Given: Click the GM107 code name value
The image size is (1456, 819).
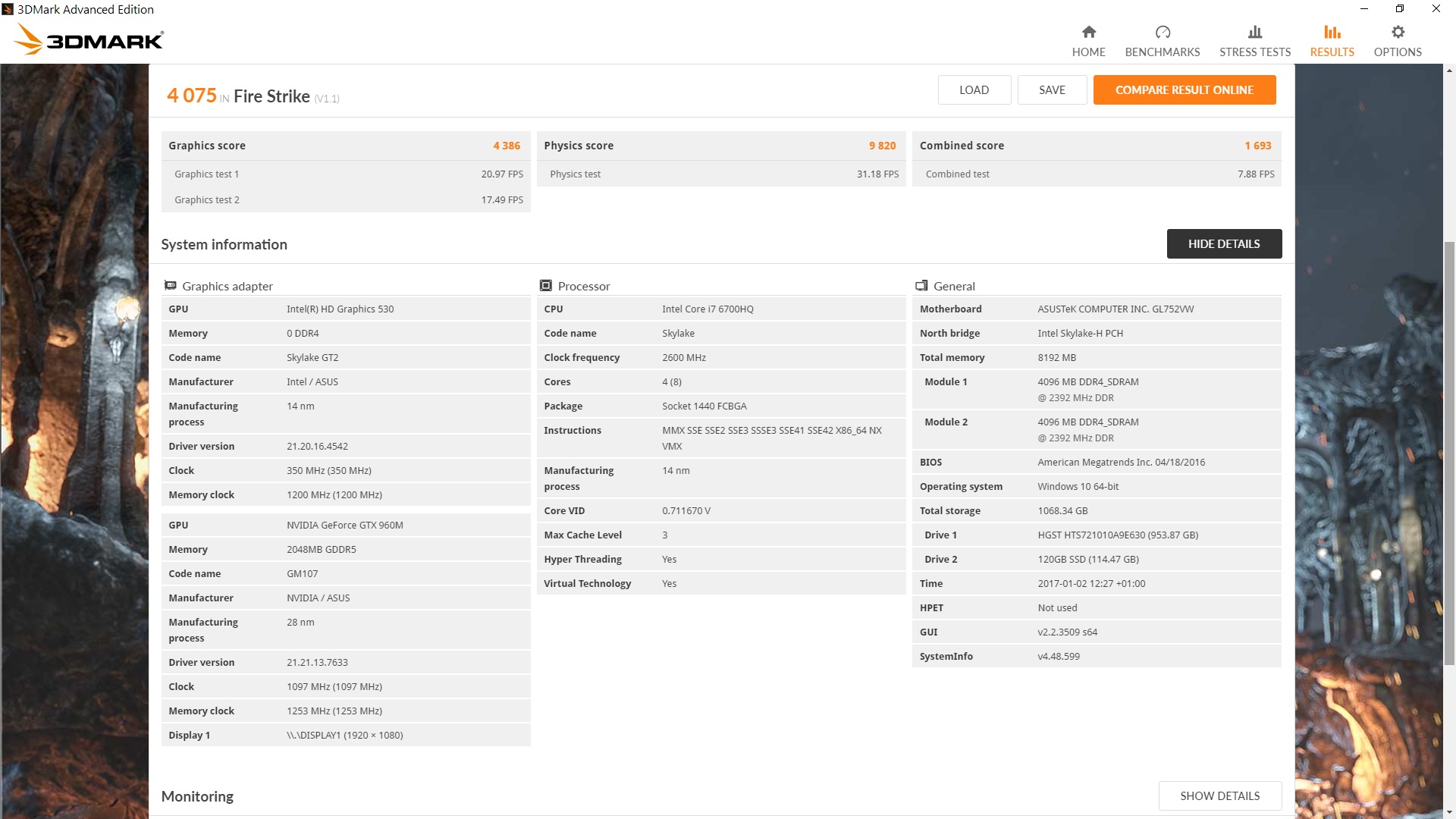Looking at the screenshot, I should click(302, 573).
